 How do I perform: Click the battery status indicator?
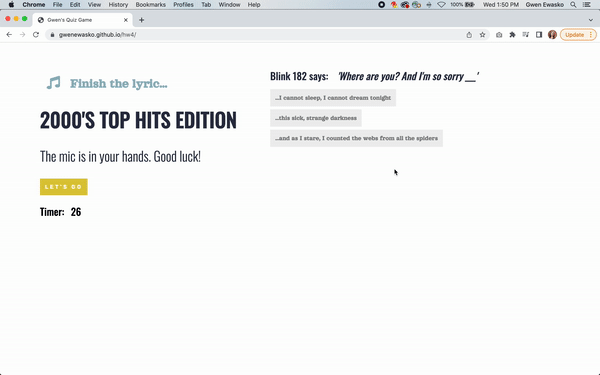(x=463, y=5)
